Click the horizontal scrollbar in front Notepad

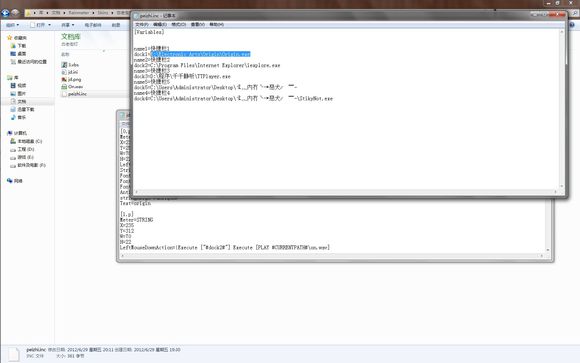coord(346,192)
